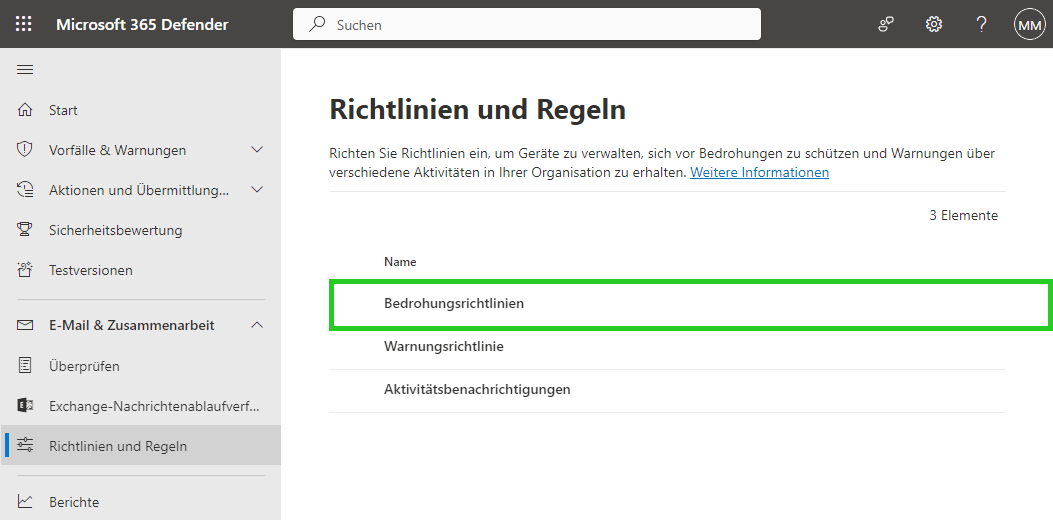Screen dimensions: 1053x520
Task: Open the community feedback icon in header
Action: [x=886, y=25]
